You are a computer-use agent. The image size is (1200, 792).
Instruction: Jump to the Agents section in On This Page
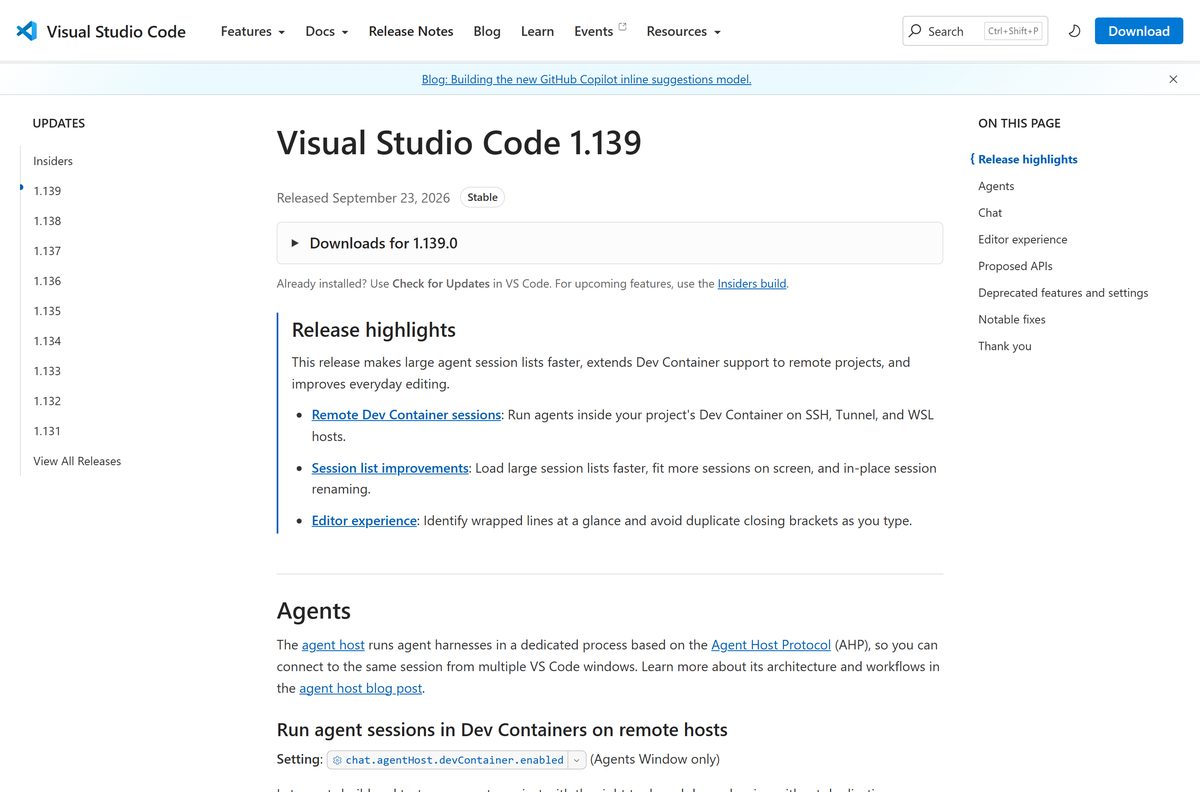coord(996,186)
